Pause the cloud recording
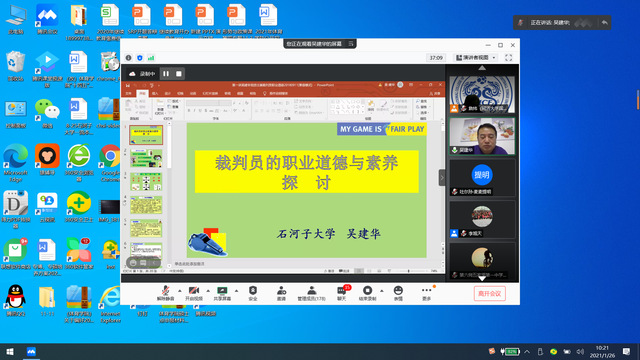The width and height of the screenshot is (640, 360). click(166, 73)
